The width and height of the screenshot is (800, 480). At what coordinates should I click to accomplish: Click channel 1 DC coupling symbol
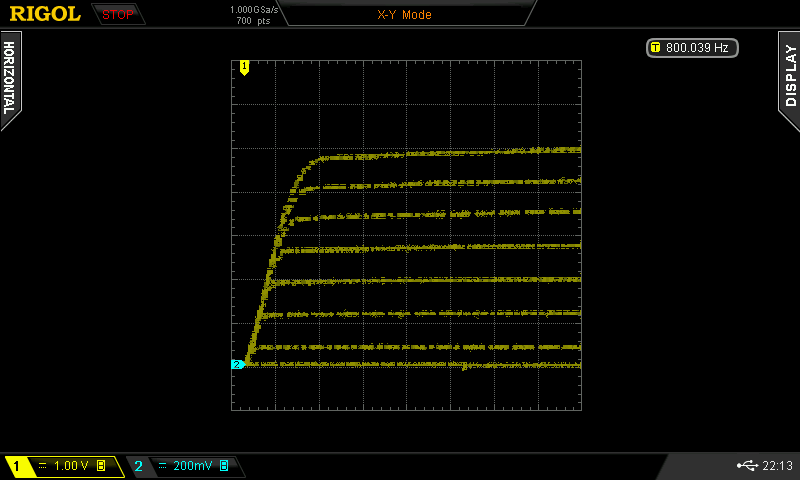pyautogui.click(x=42, y=466)
